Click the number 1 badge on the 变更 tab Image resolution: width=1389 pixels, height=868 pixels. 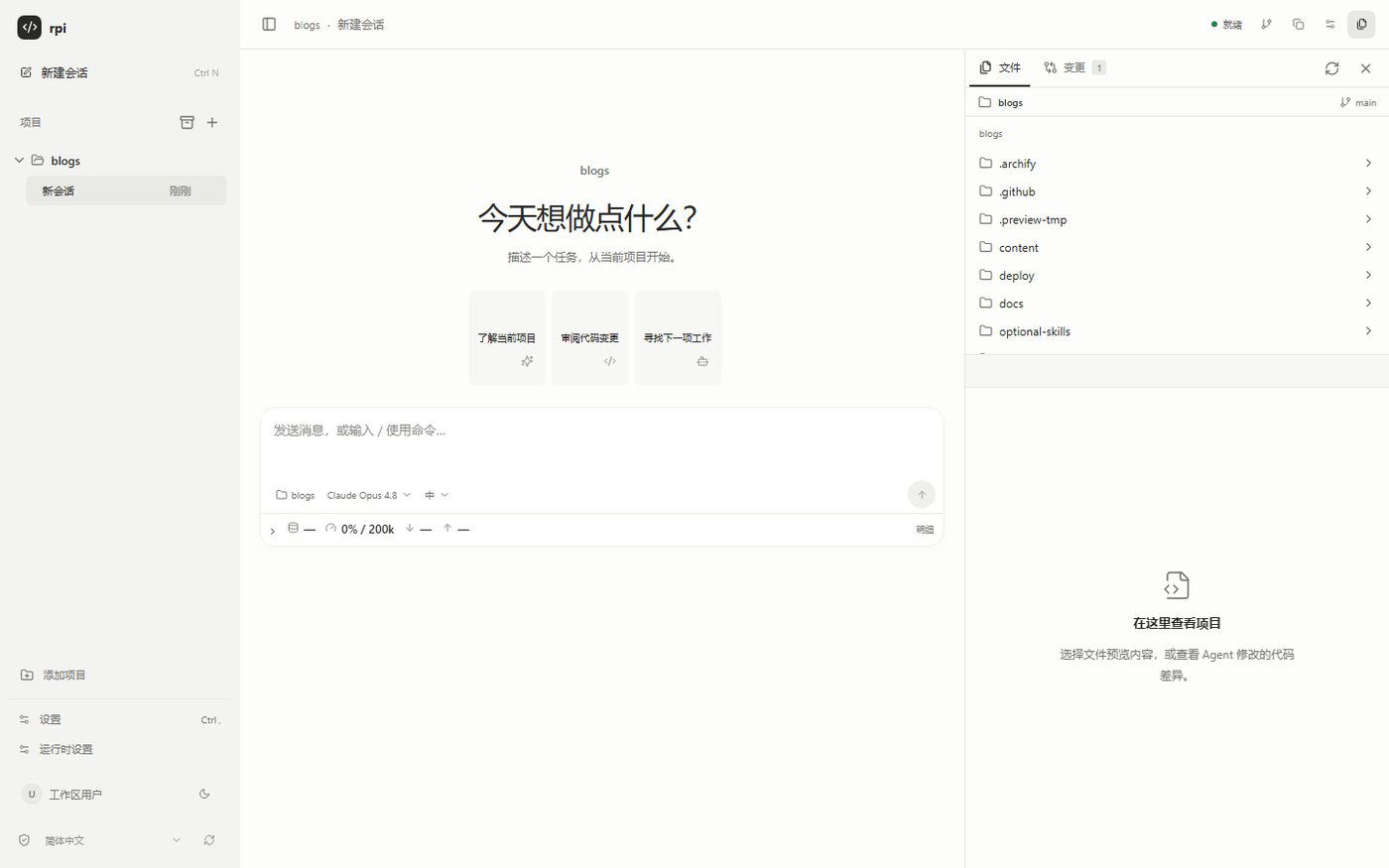(x=1098, y=67)
